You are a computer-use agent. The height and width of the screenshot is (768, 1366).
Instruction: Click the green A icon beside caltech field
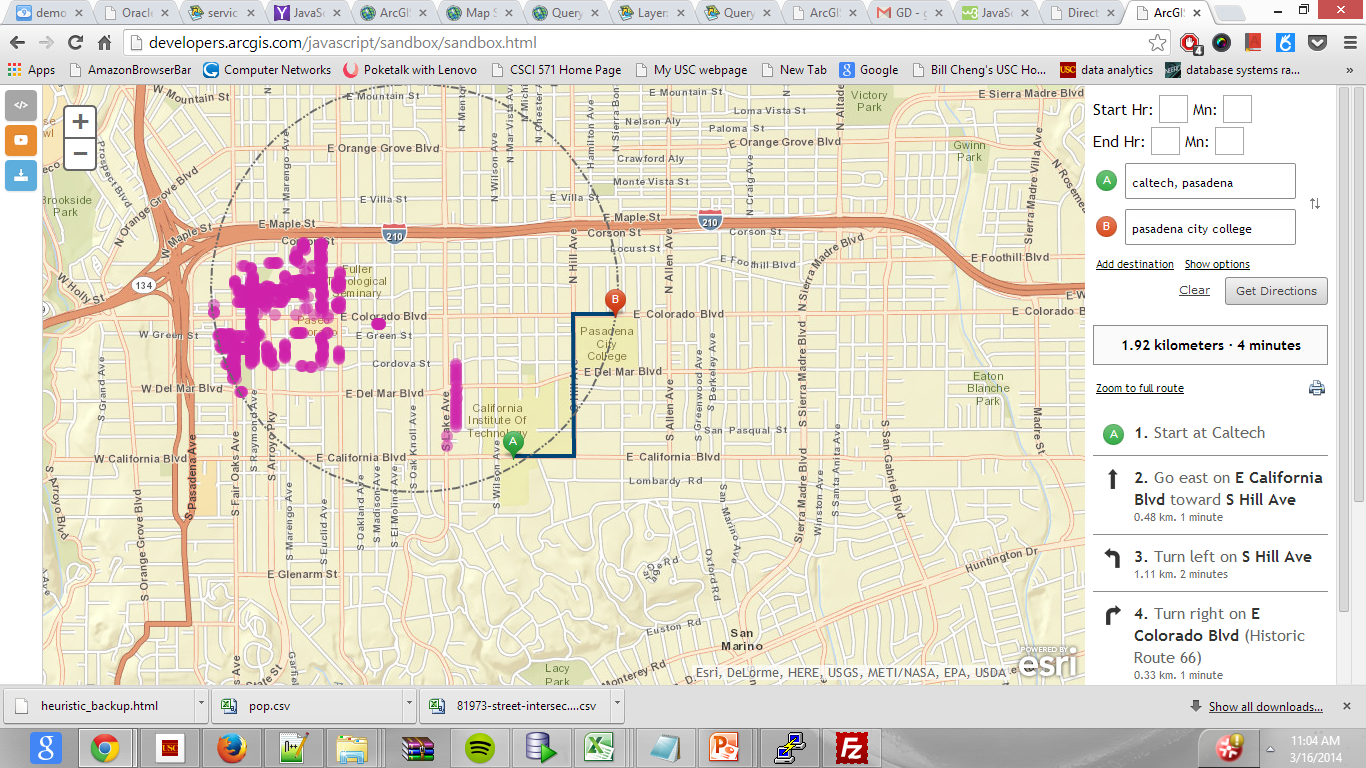point(1106,181)
